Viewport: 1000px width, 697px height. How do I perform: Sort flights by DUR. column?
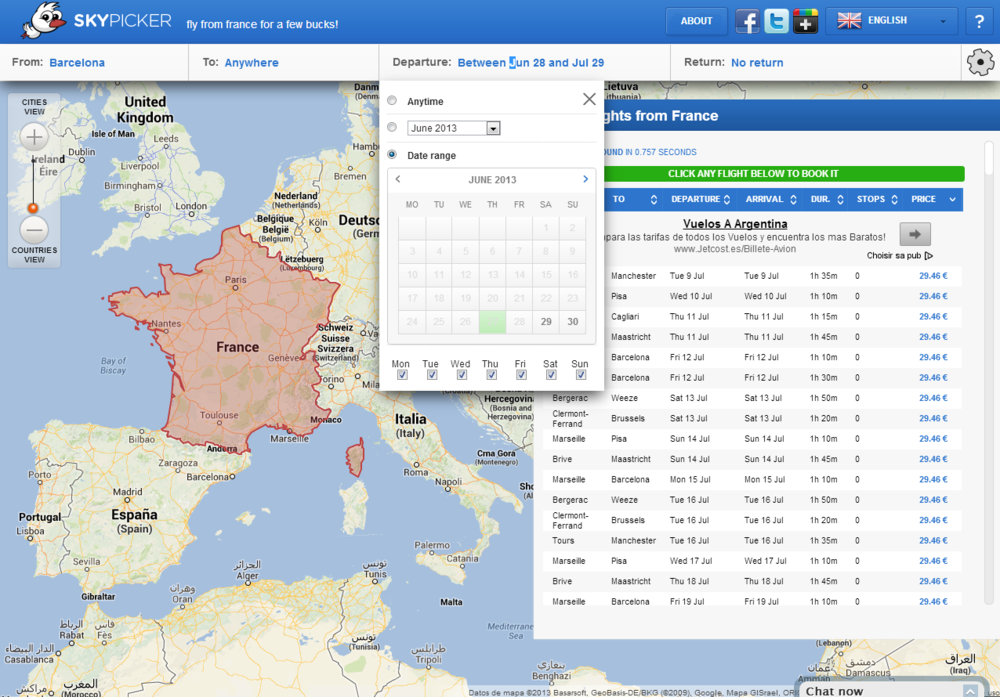click(827, 199)
